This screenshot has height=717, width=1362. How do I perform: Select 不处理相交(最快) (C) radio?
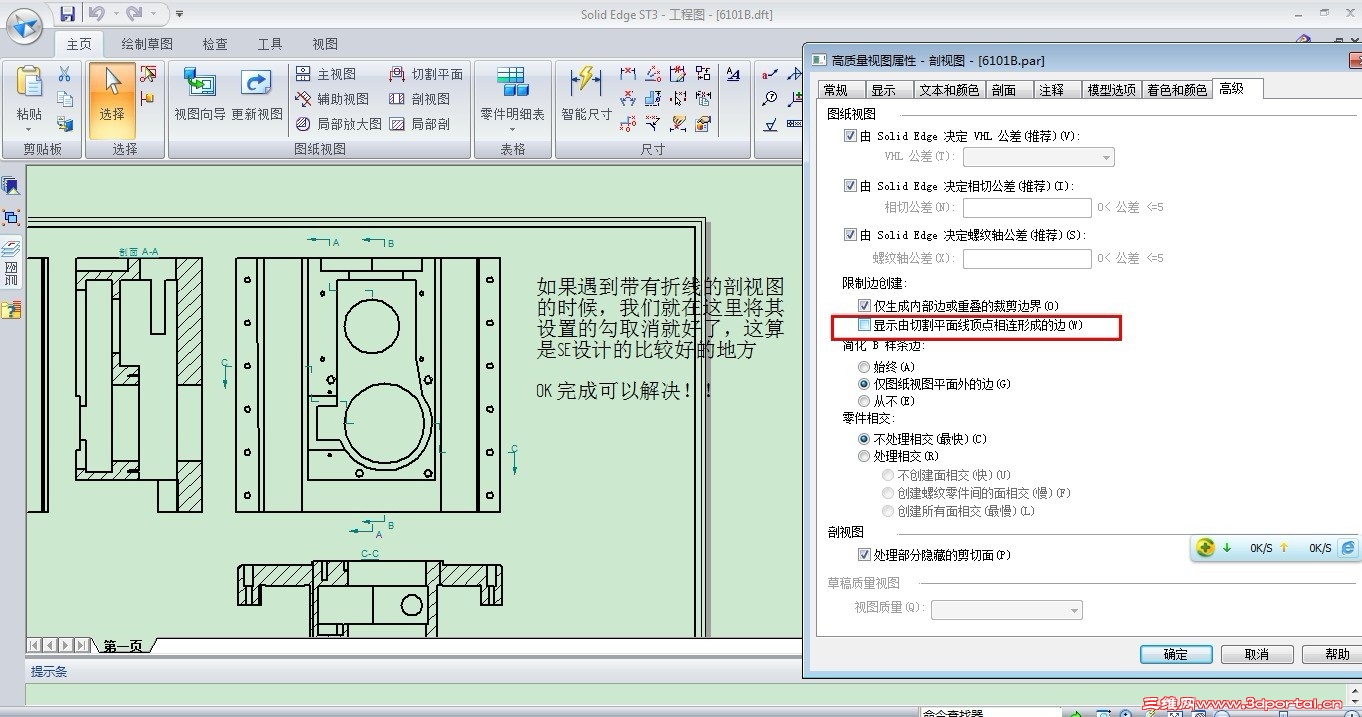pos(864,439)
